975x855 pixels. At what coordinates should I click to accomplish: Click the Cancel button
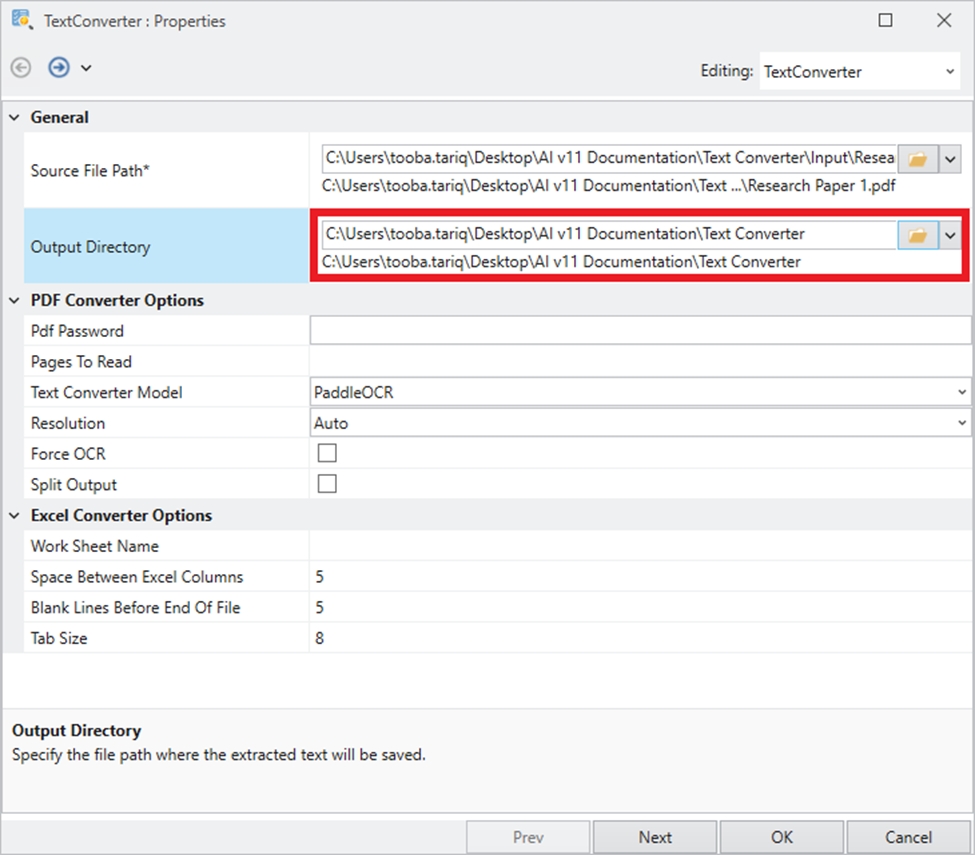pyautogui.click(x=908, y=837)
